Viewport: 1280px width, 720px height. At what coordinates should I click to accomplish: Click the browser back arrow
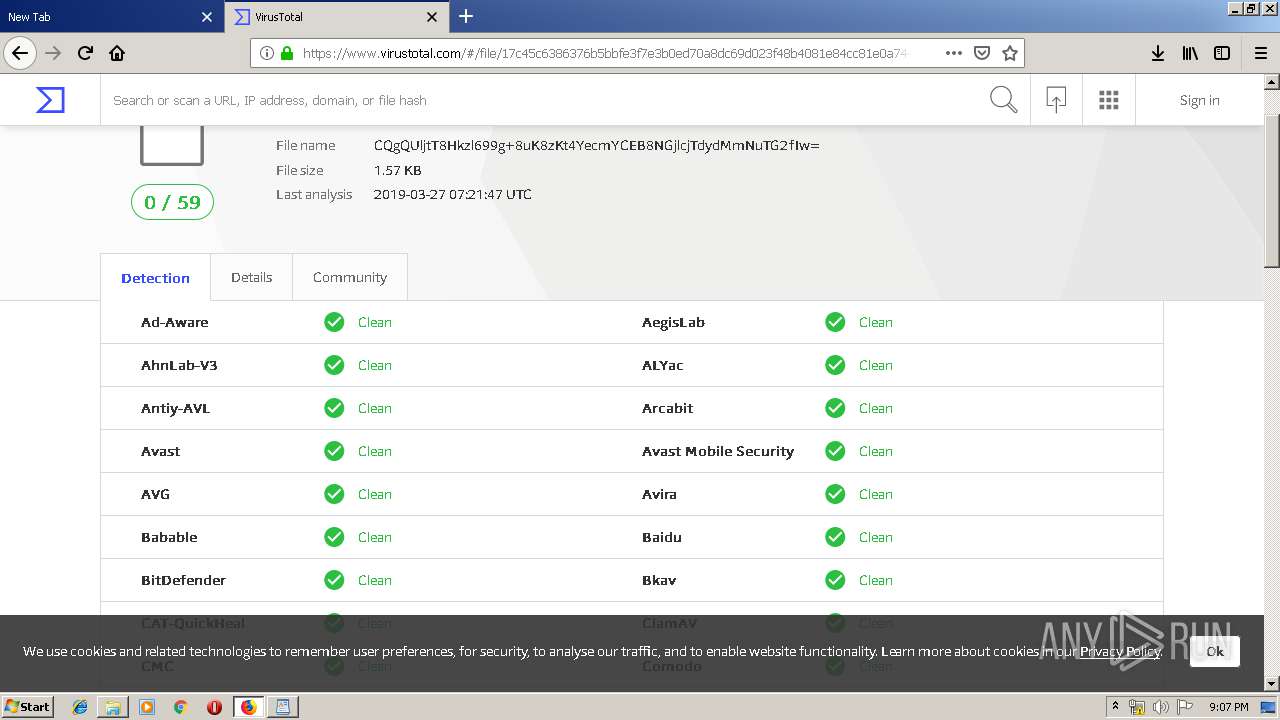tap(20, 53)
